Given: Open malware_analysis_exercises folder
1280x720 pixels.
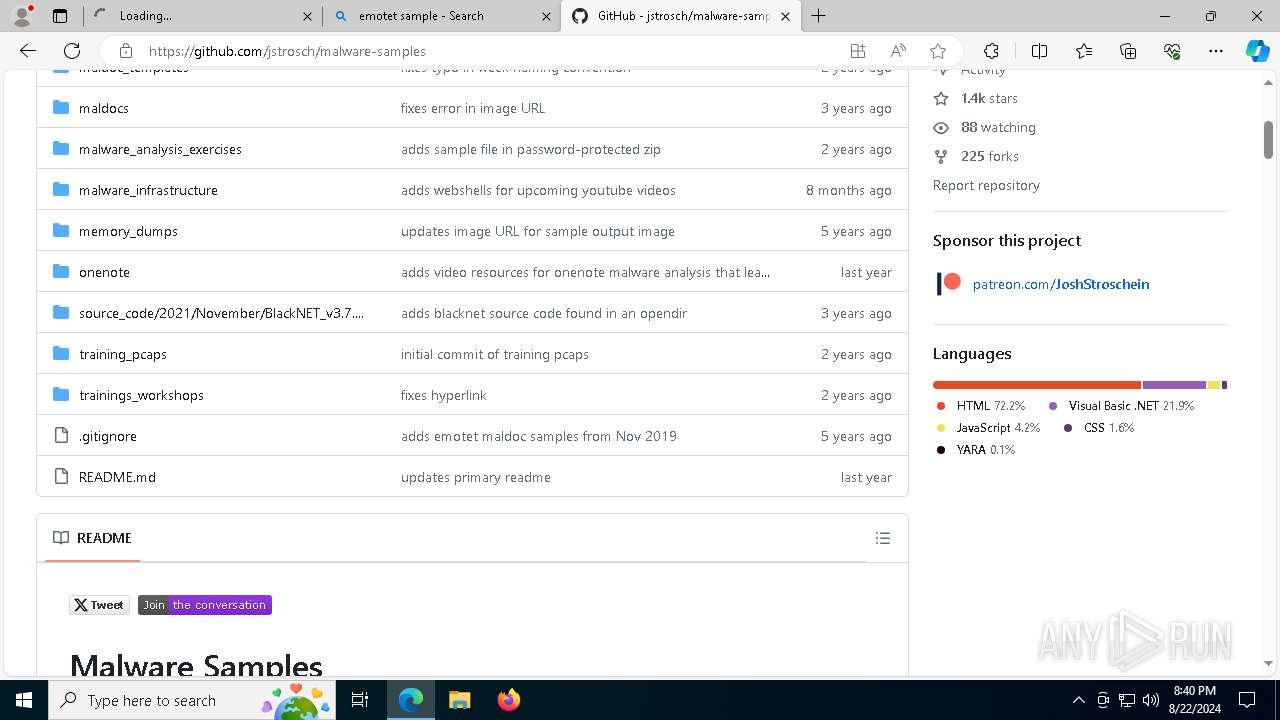Looking at the screenshot, I should coord(160,149).
